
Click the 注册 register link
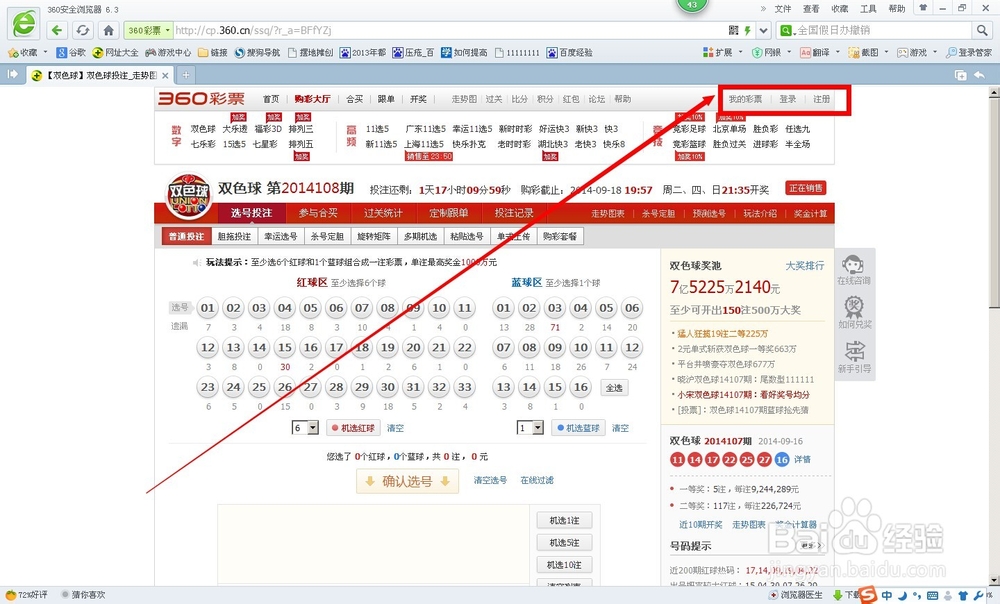tap(821, 99)
